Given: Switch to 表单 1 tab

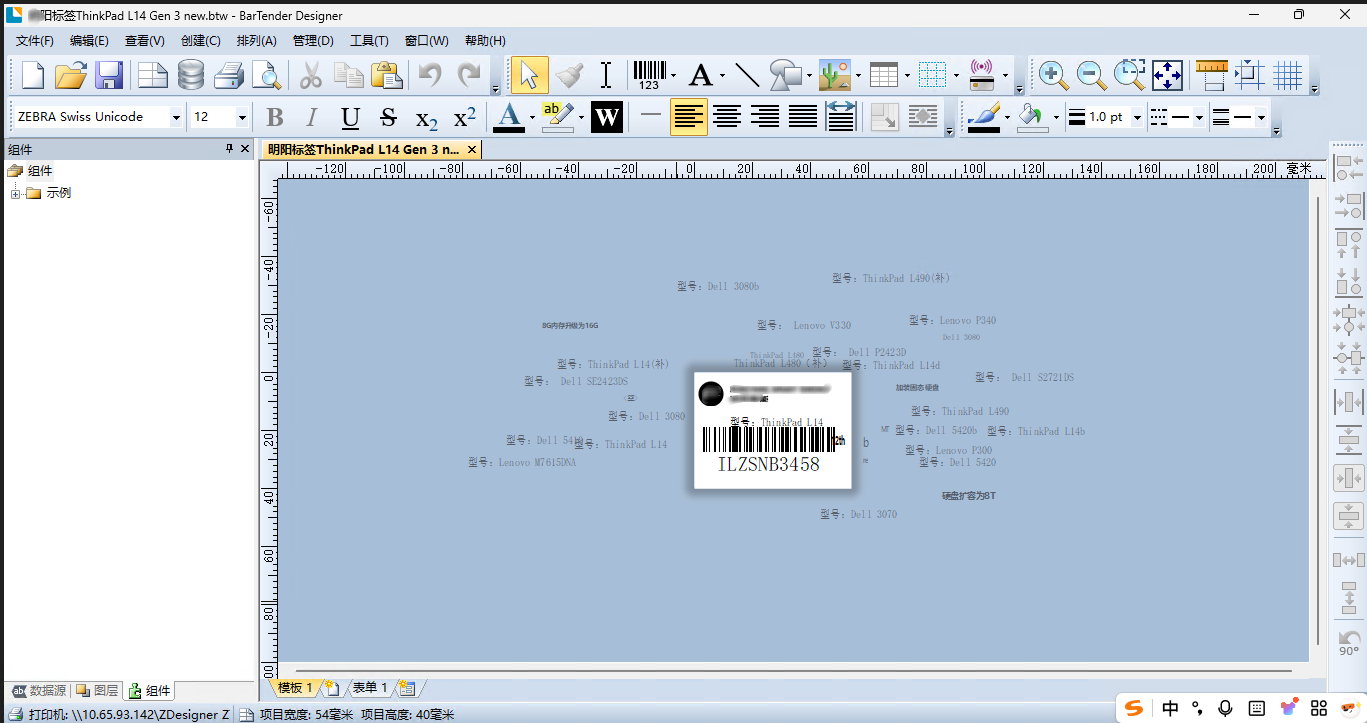Looking at the screenshot, I should click(370, 688).
